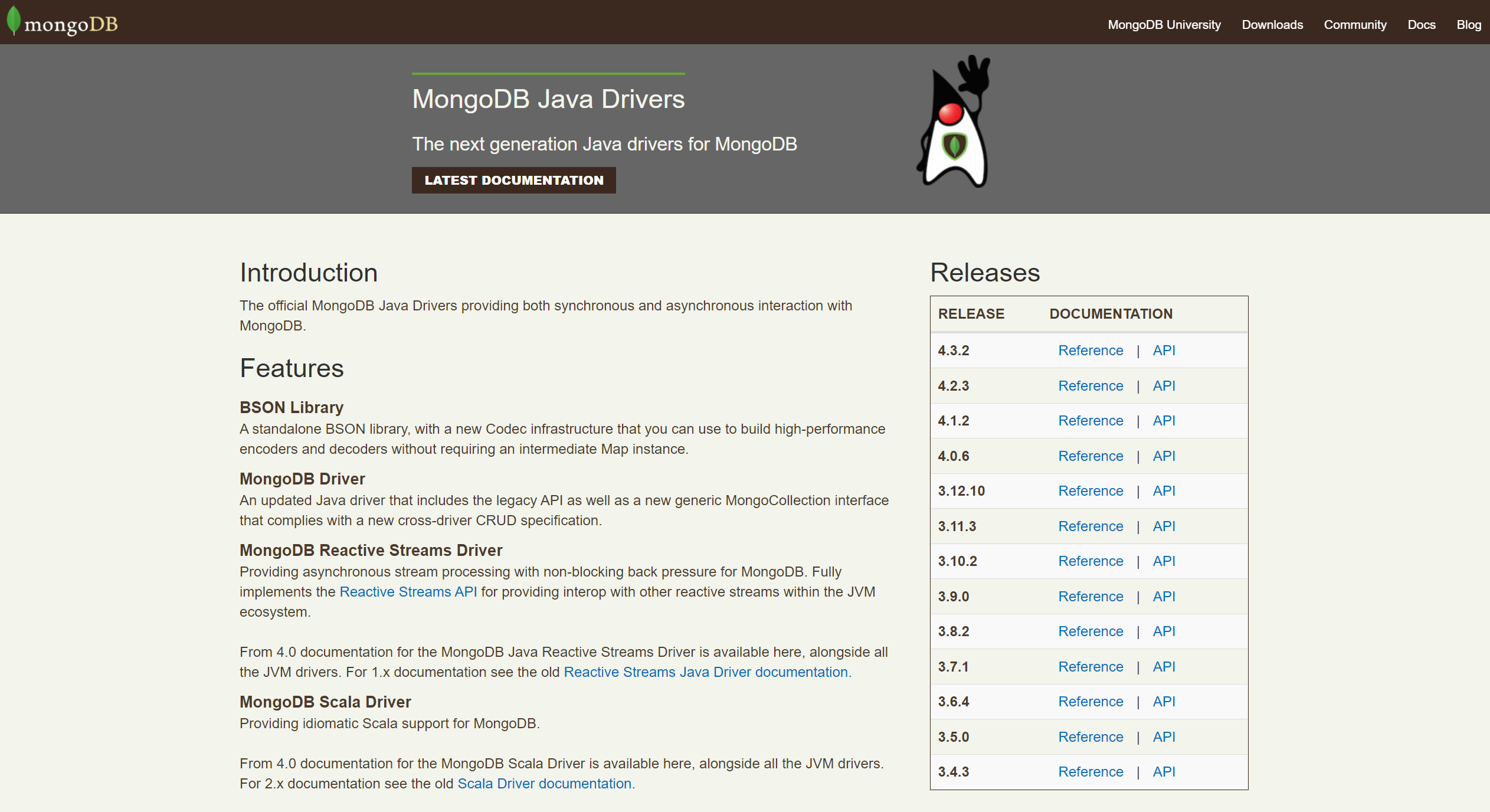
Task: Open the Reference link for release 3.4.3
Action: pyautogui.click(x=1090, y=772)
